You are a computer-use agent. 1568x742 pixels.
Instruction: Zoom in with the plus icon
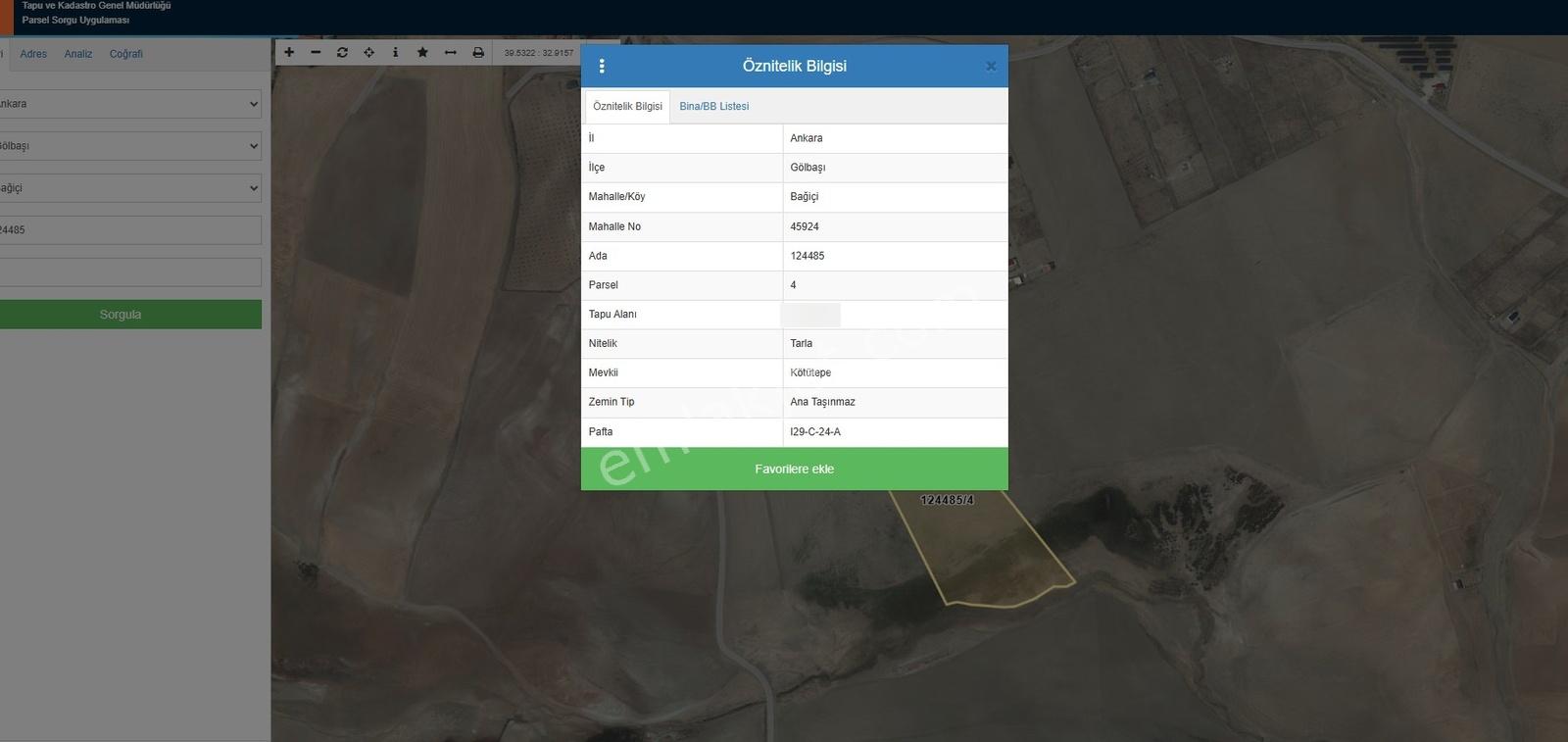click(289, 53)
